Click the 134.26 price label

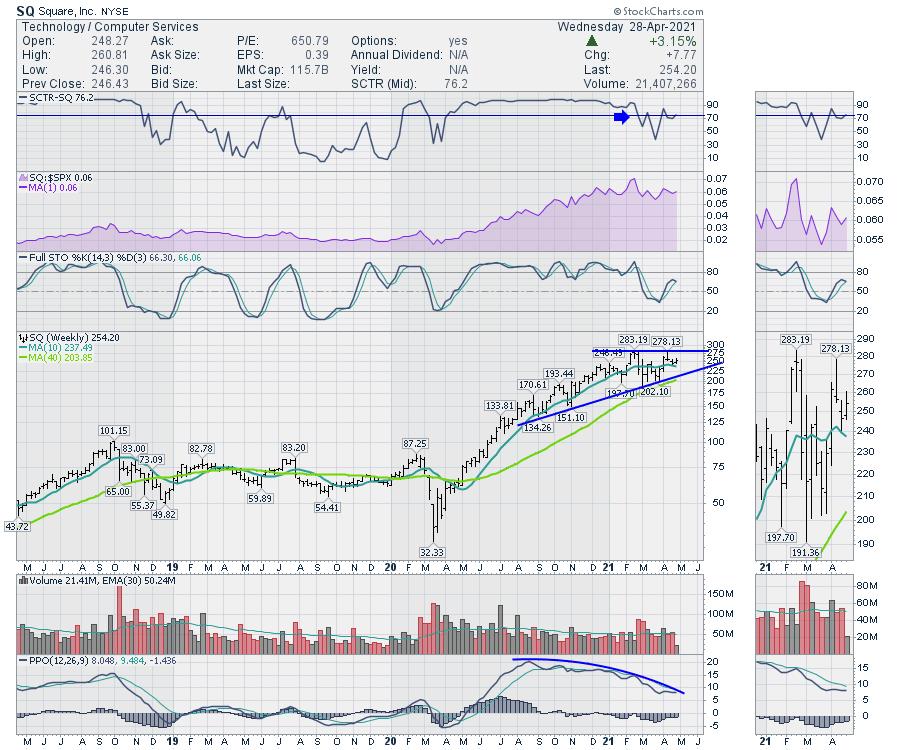538,427
